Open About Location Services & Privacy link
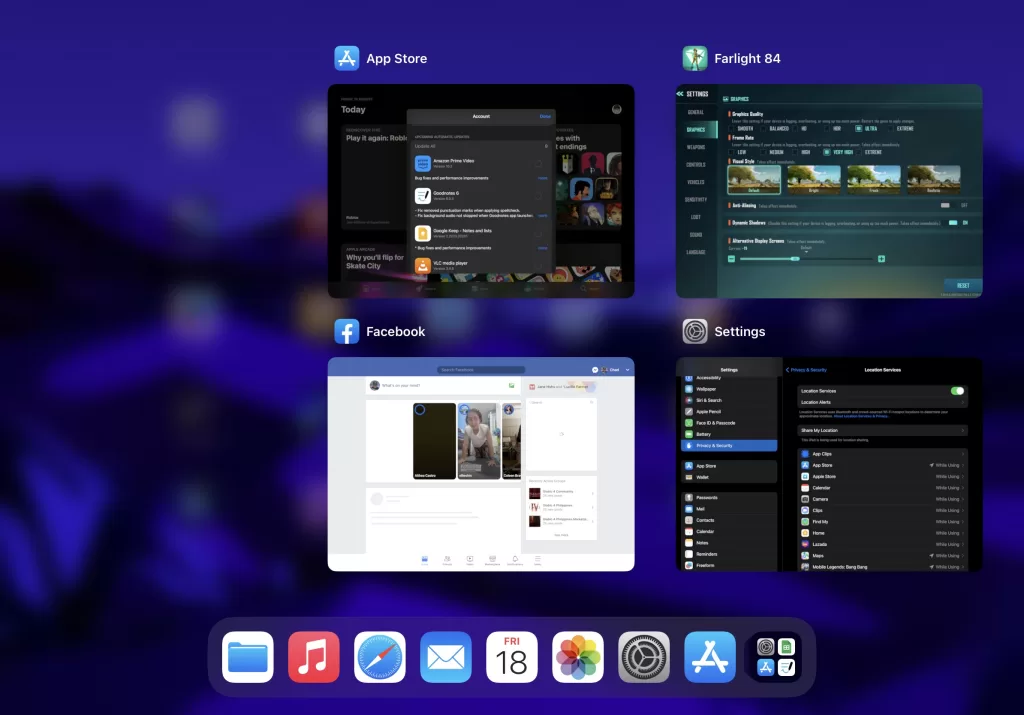 click(861, 416)
